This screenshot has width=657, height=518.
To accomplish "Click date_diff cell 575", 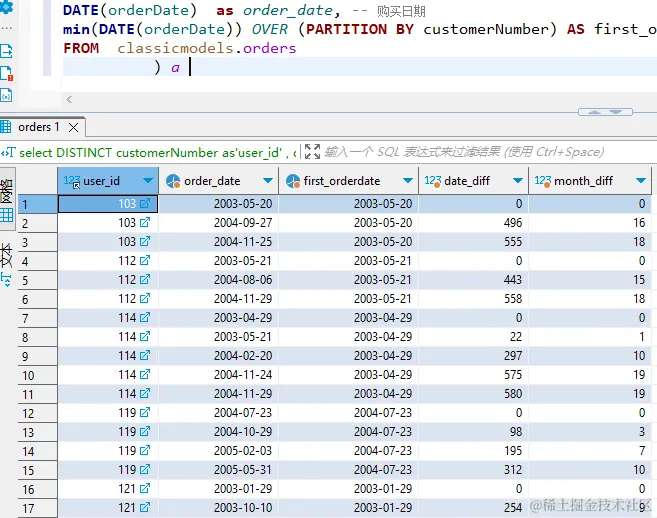I will (x=473, y=375).
